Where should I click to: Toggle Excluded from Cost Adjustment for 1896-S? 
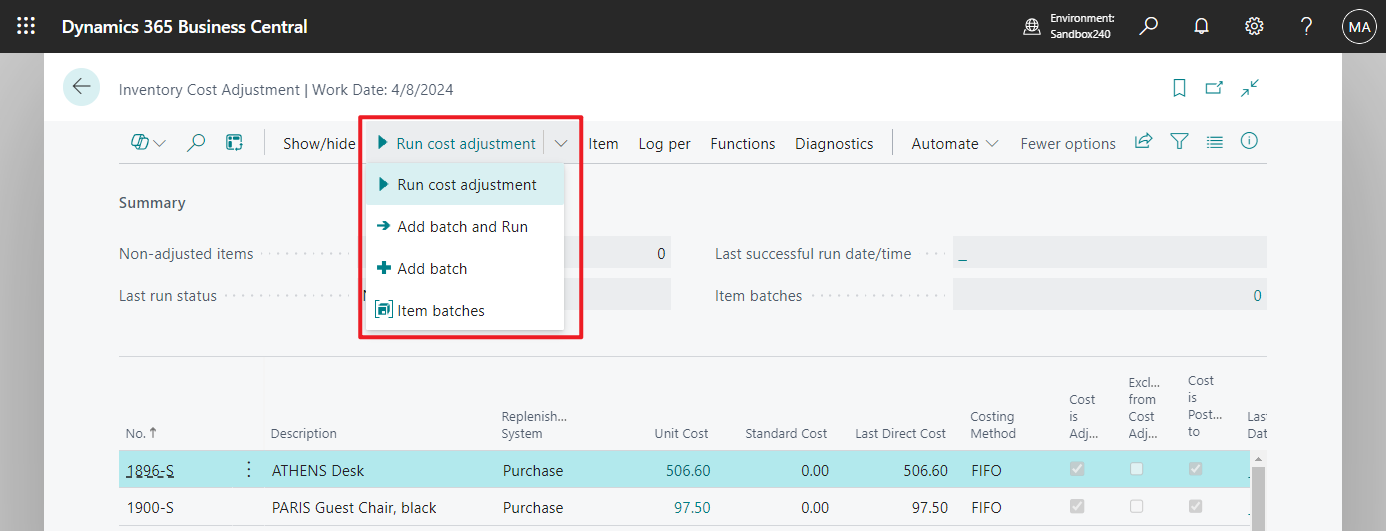(x=1136, y=469)
